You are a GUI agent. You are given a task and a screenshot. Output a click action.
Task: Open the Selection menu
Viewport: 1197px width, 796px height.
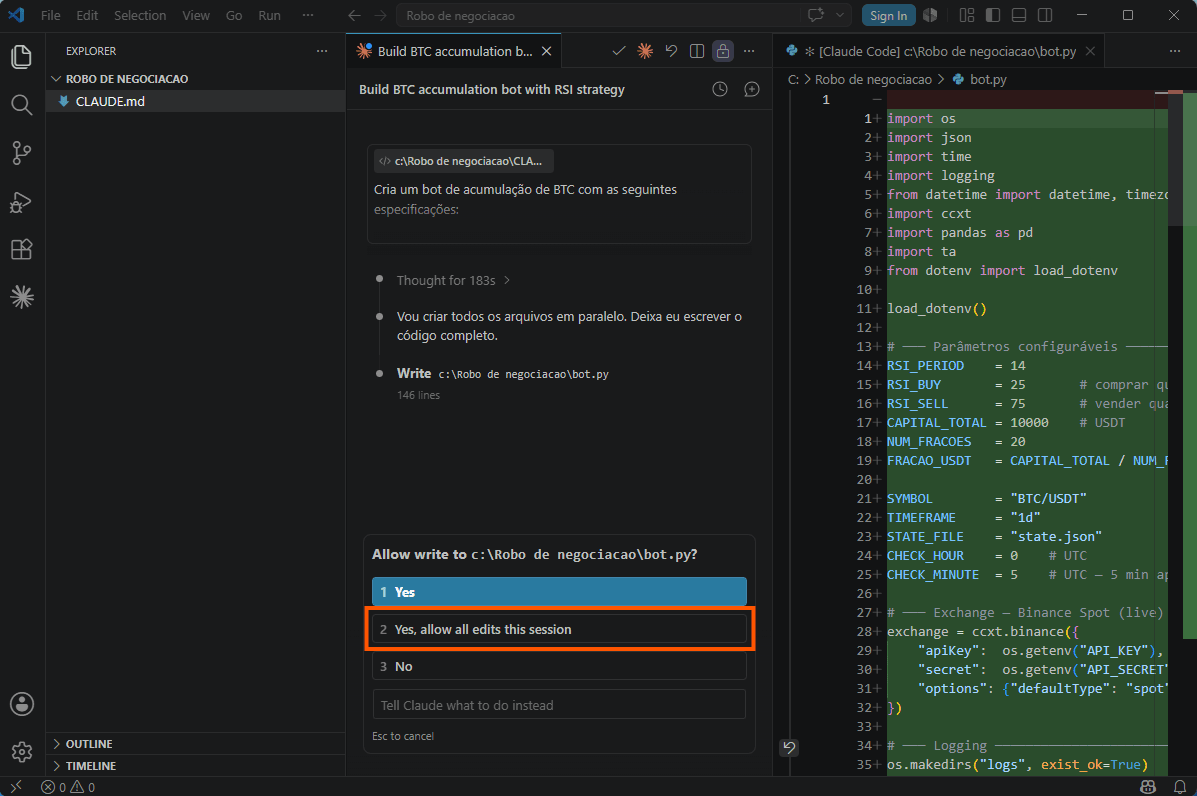pos(140,15)
